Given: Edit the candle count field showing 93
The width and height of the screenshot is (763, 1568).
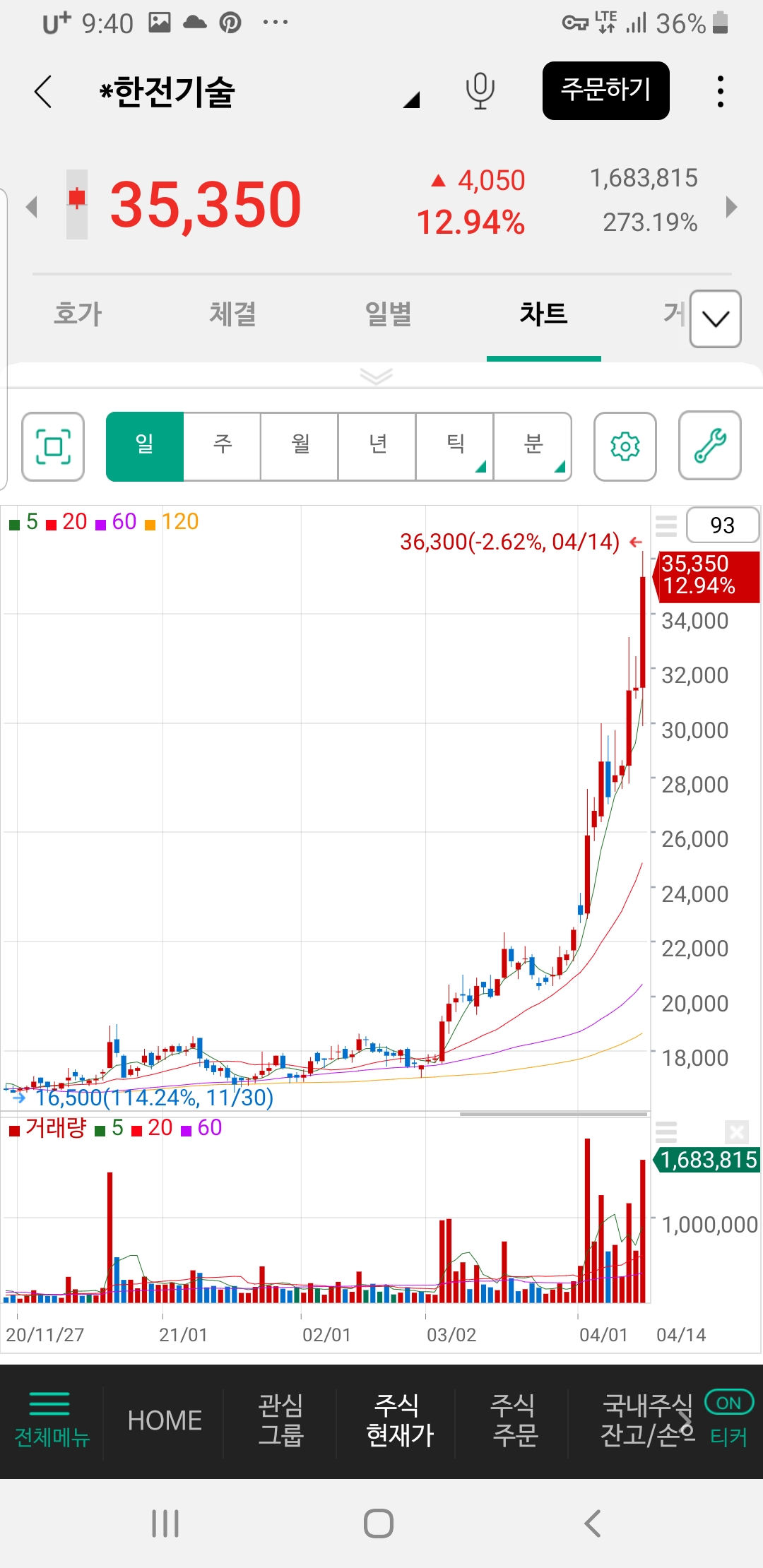Looking at the screenshot, I should pyautogui.click(x=722, y=525).
